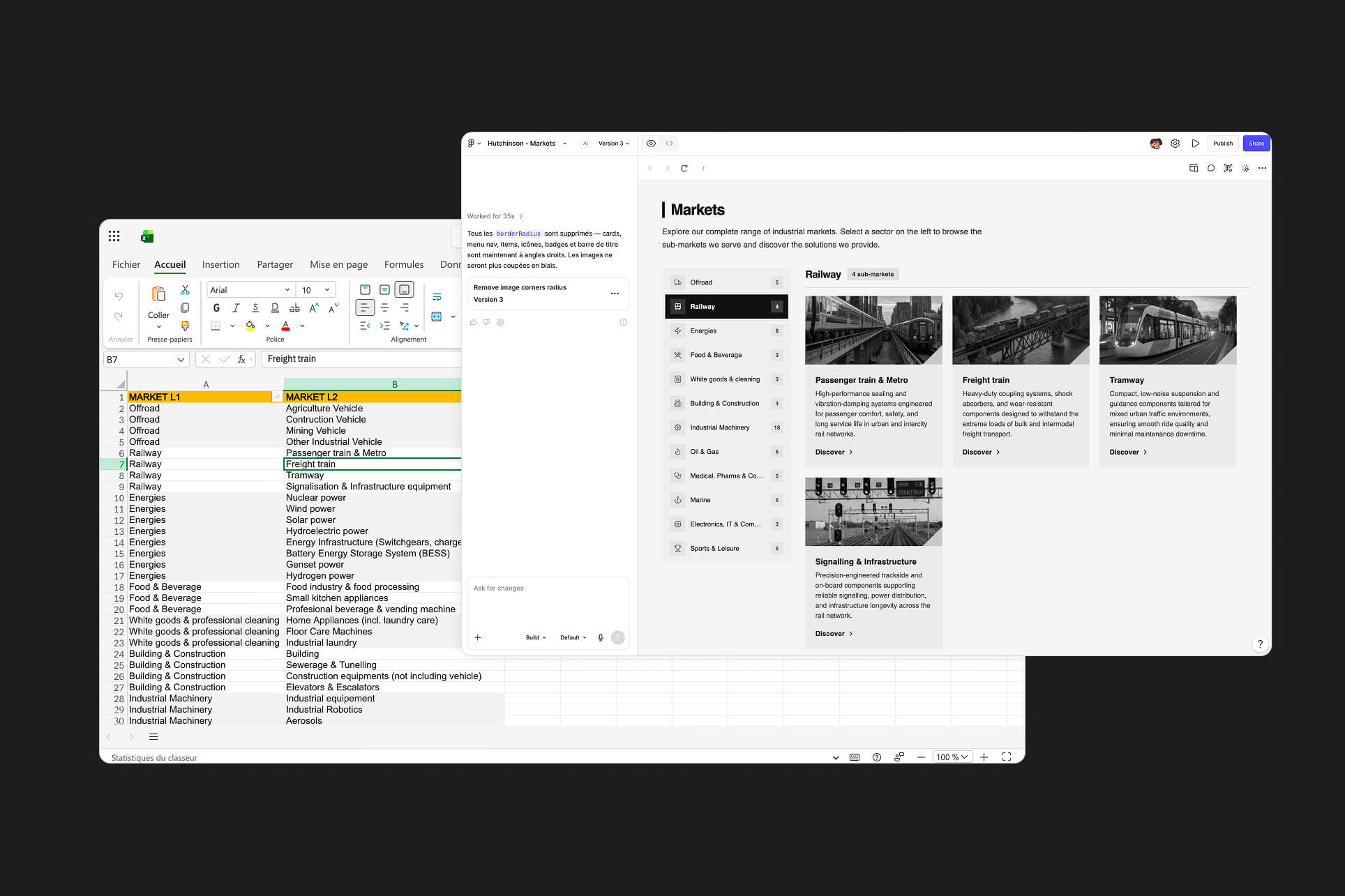Switch to the Partager ribbon tab

275,264
